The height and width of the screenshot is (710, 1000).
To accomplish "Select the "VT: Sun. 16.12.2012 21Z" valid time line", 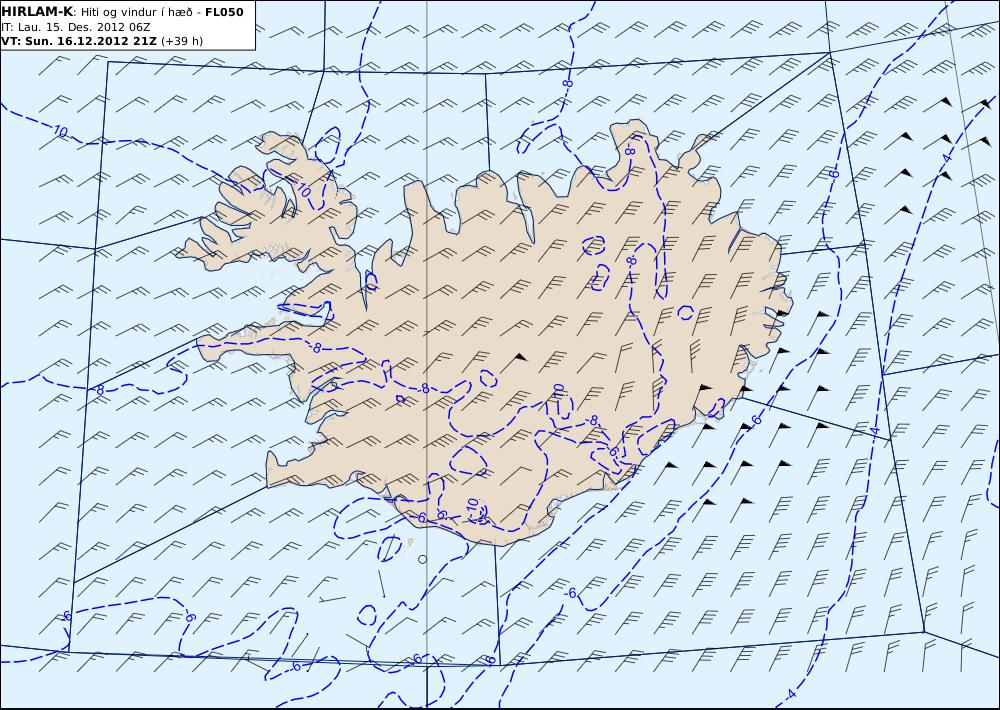I will point(79,41).
